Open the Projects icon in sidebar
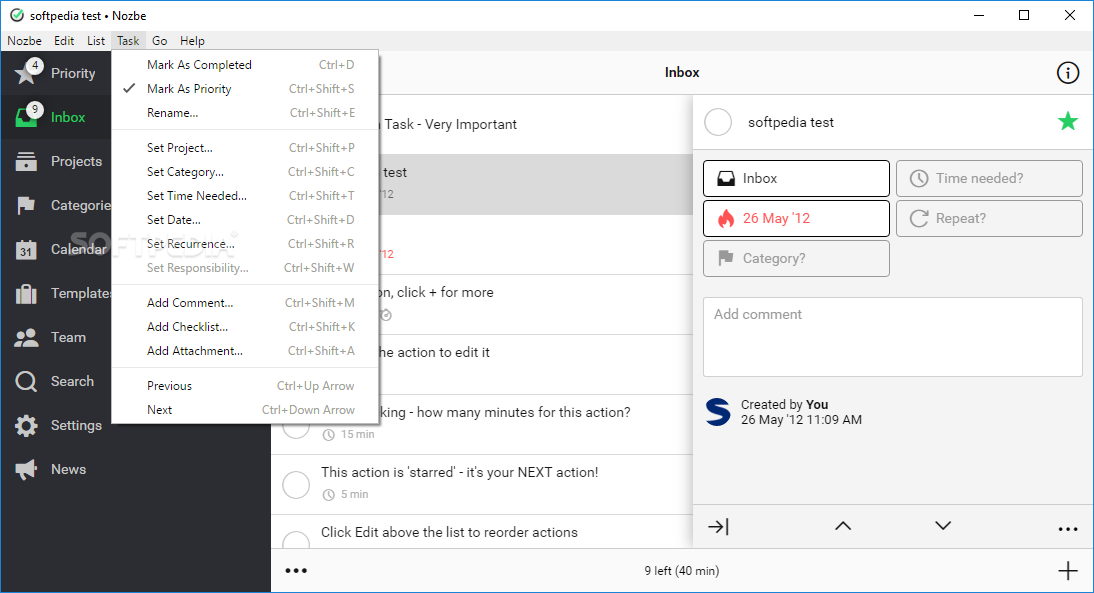The width and height of the screenshot is (1094, 593). [x=27, y=161]
